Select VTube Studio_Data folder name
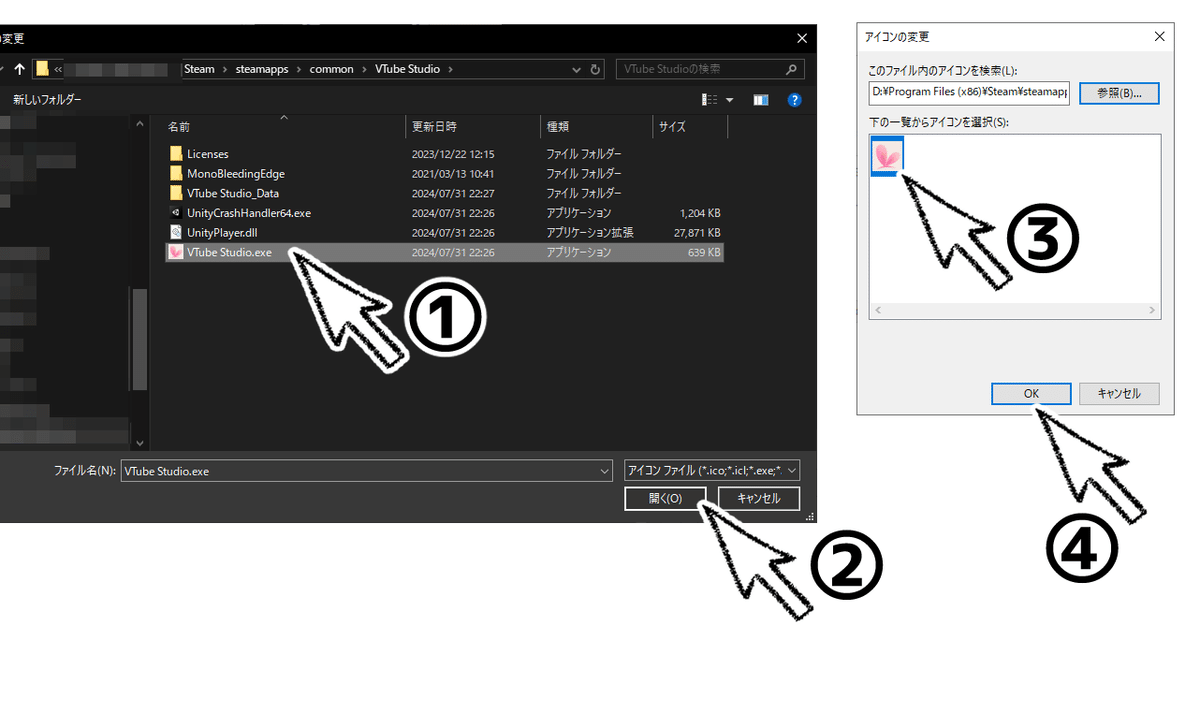 coord(233,193)
